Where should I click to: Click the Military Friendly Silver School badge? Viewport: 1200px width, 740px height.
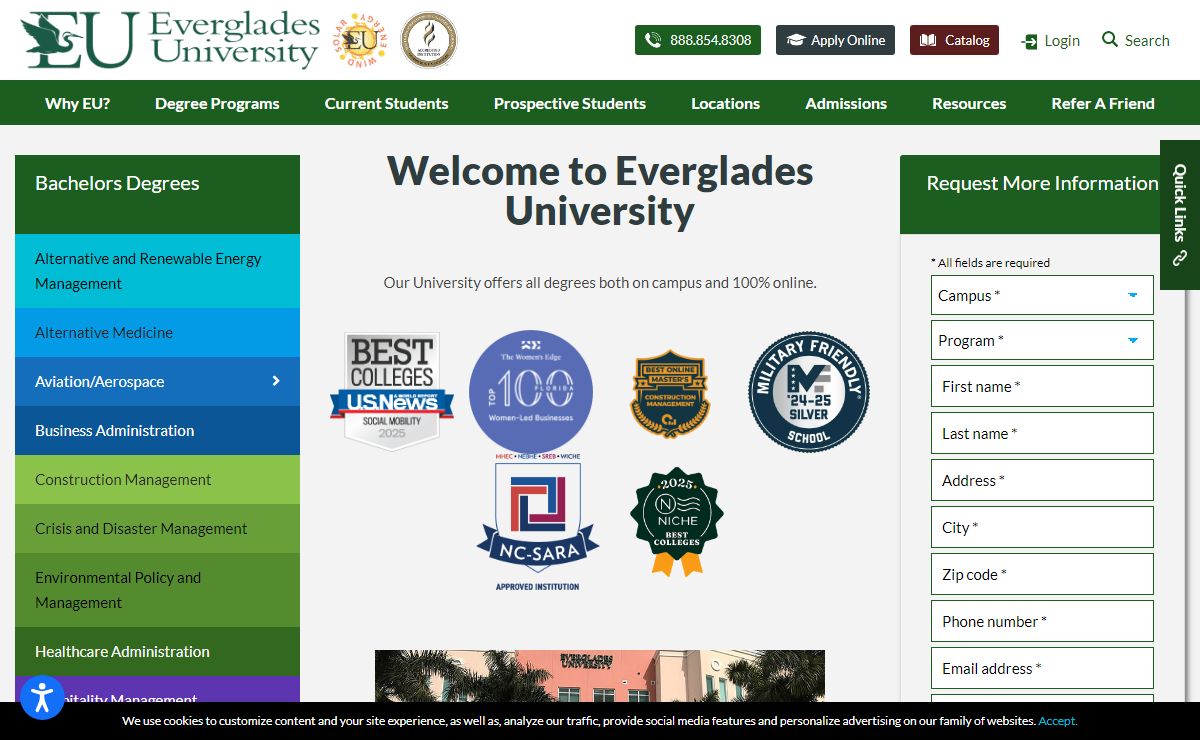(809, 392)
